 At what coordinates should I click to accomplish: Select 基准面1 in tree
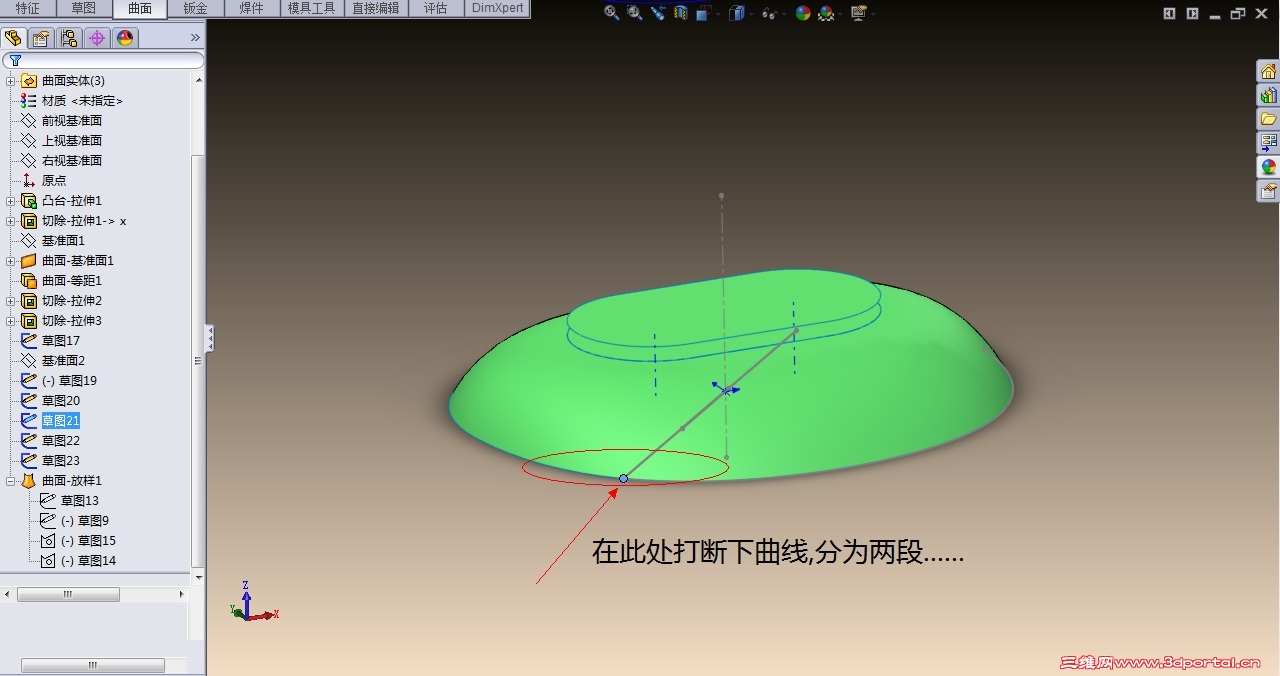tap(63, 240)
